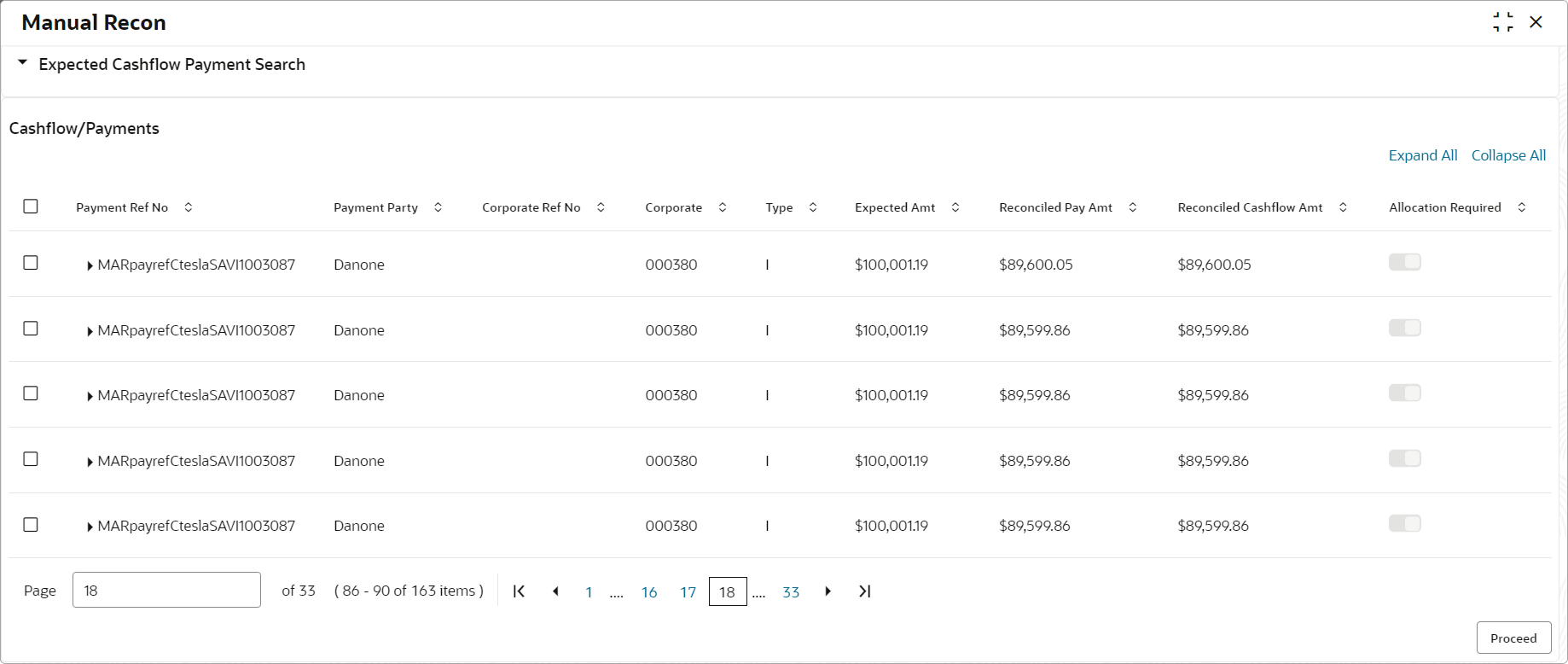Sort by Allocation Required column
This screenshot has width=1568, height=664.
[1522, 207]
